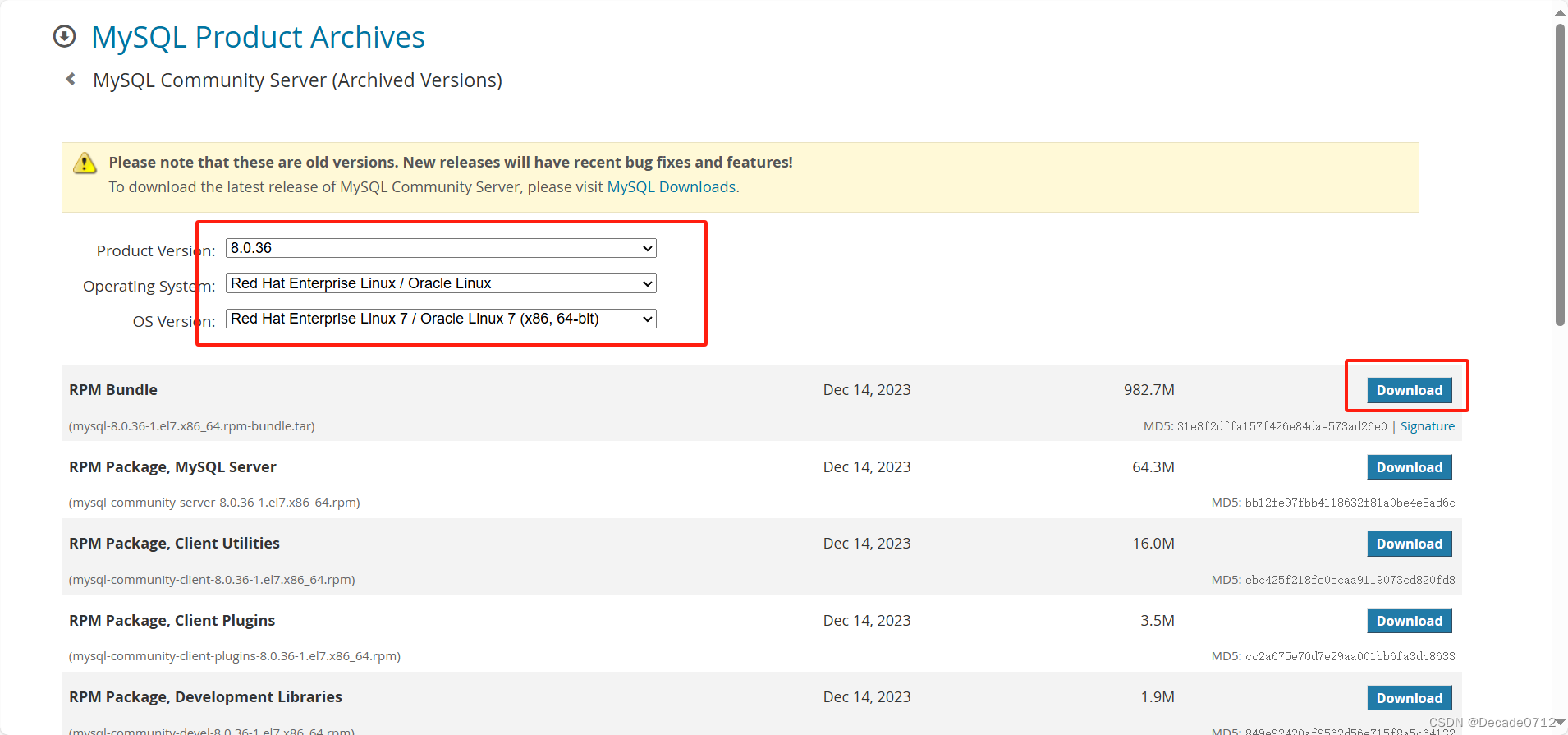Click the download circle icon beside MySQL Product Archives
Image resolution: width=1568 pixels, height=735 pixels.
click(64, 36)
